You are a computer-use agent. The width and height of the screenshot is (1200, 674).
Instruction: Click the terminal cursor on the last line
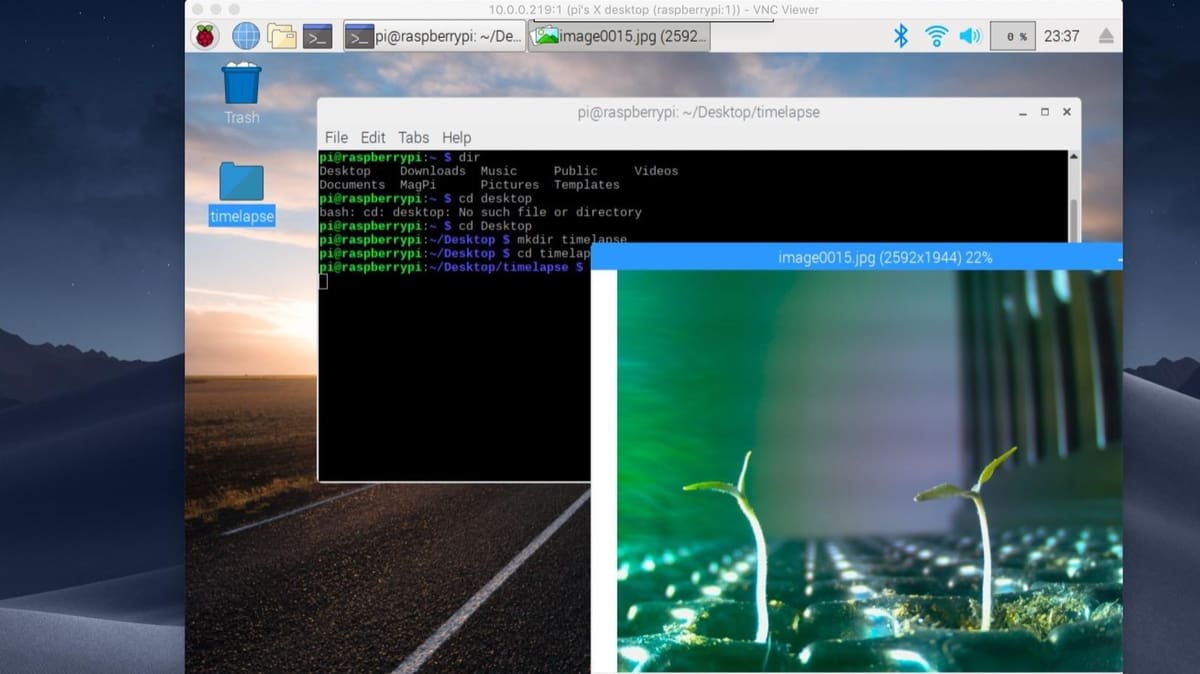pyautogui.click(x=323, y=282)
